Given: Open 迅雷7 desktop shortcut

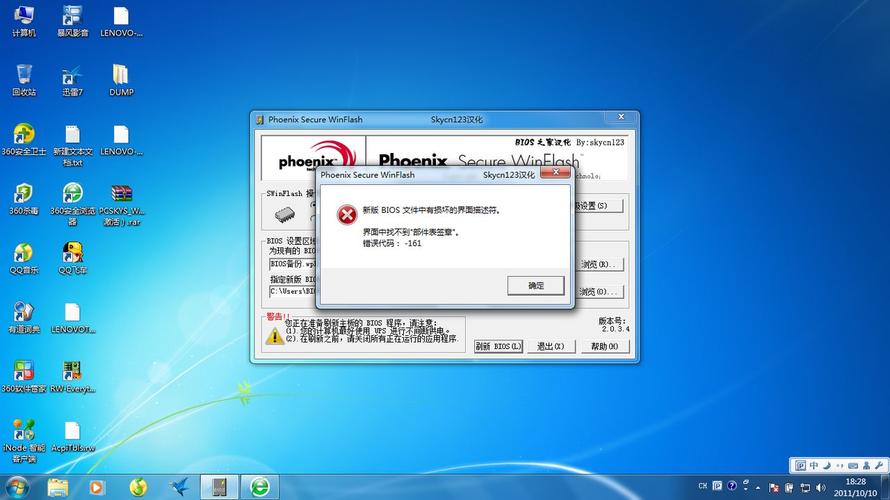Looking at the screenshot, I should coord(73,81).
